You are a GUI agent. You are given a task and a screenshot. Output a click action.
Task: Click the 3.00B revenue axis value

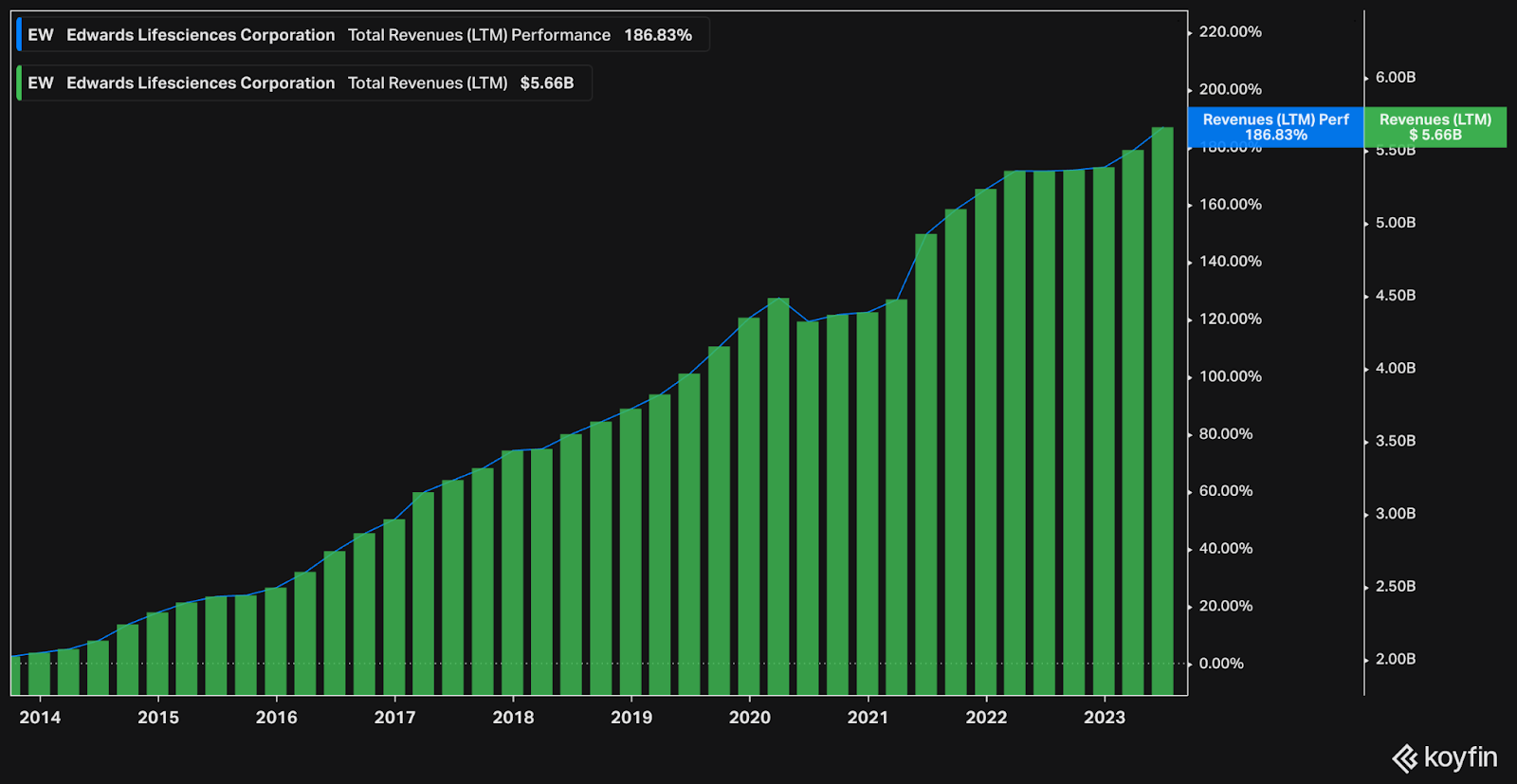click(x=1396, y=514)
